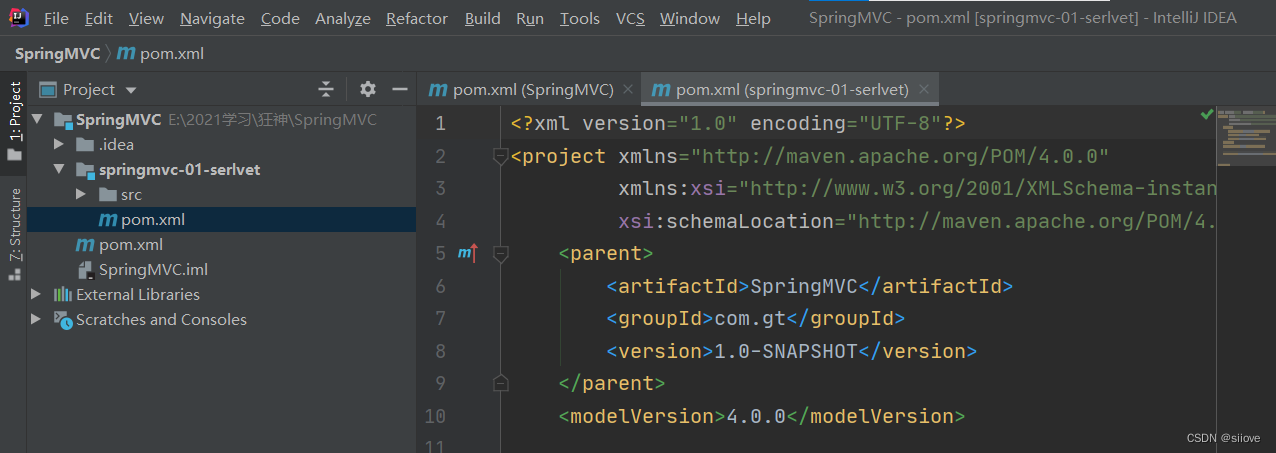Collapse the springmvc-01-serlvet module
The height and width of the screenshot is (453, 1276).
click(59, 170)
